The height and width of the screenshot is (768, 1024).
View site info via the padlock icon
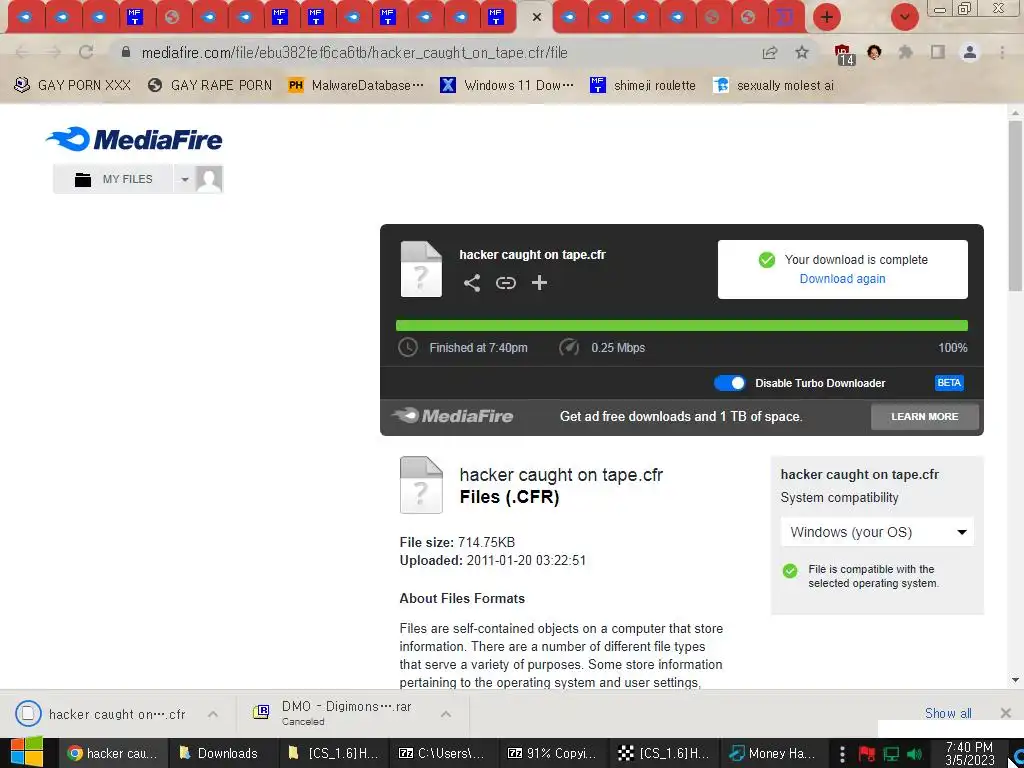[x=126, y=52]
